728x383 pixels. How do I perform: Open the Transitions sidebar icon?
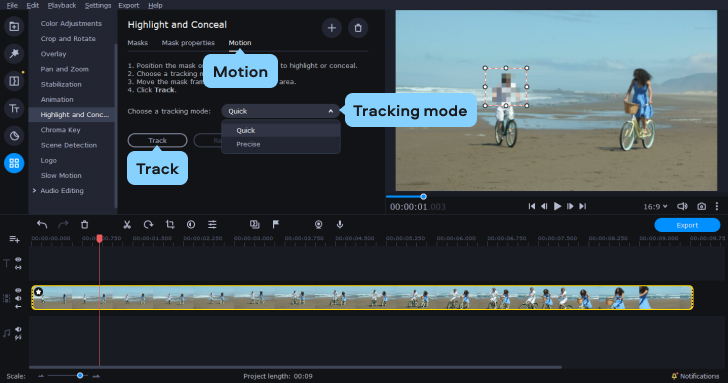coord(14,81)
